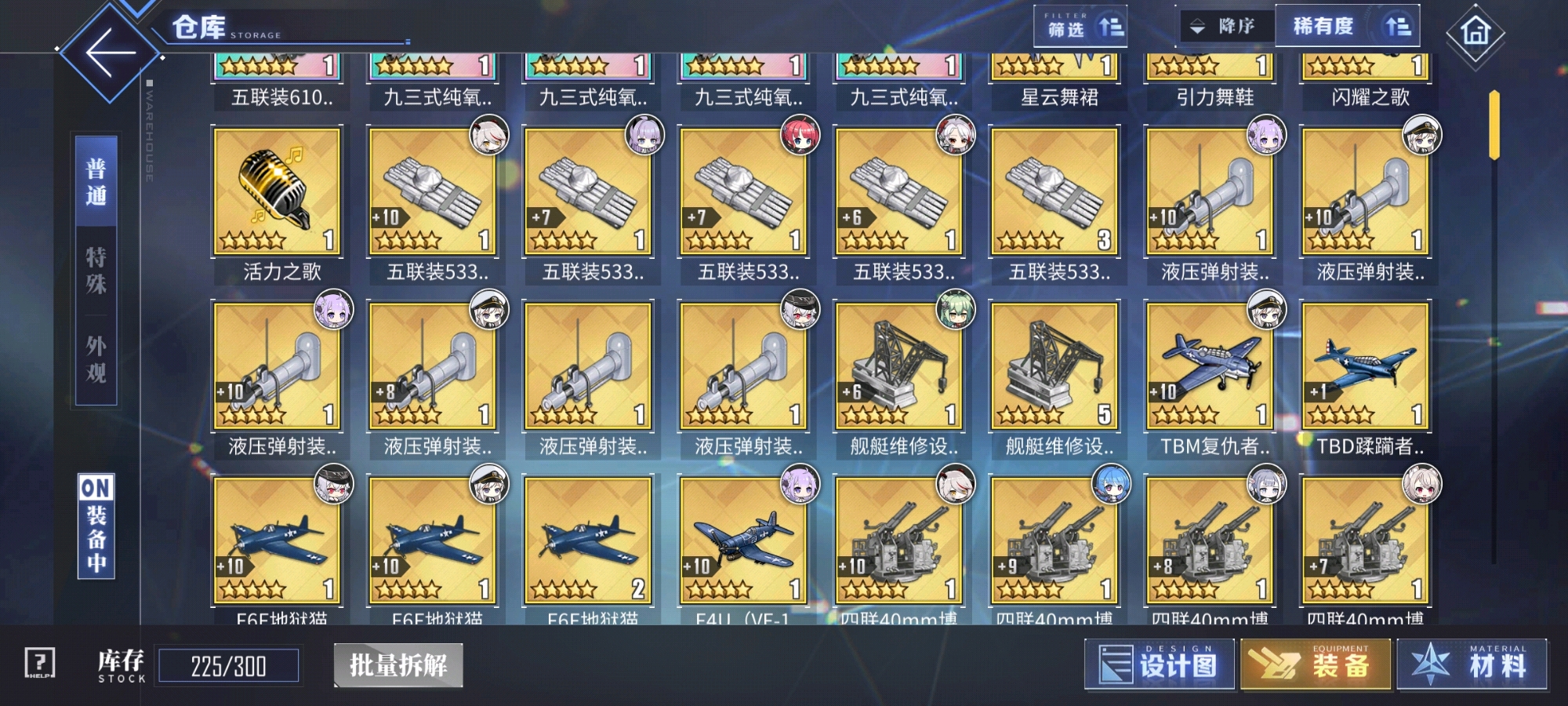1568x706 pixels.
Task: Click the yellow vertical scrollbar handle
Action: 1494,126
